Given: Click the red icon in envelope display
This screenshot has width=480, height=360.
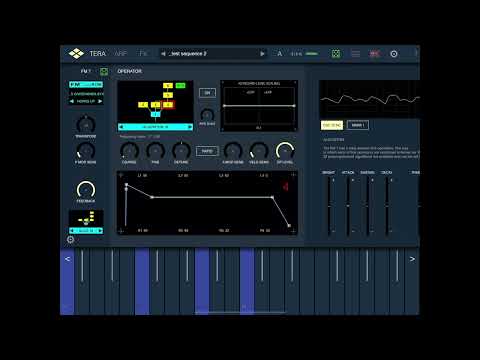Looking at the screenshot, I should (x=286, y=186).
